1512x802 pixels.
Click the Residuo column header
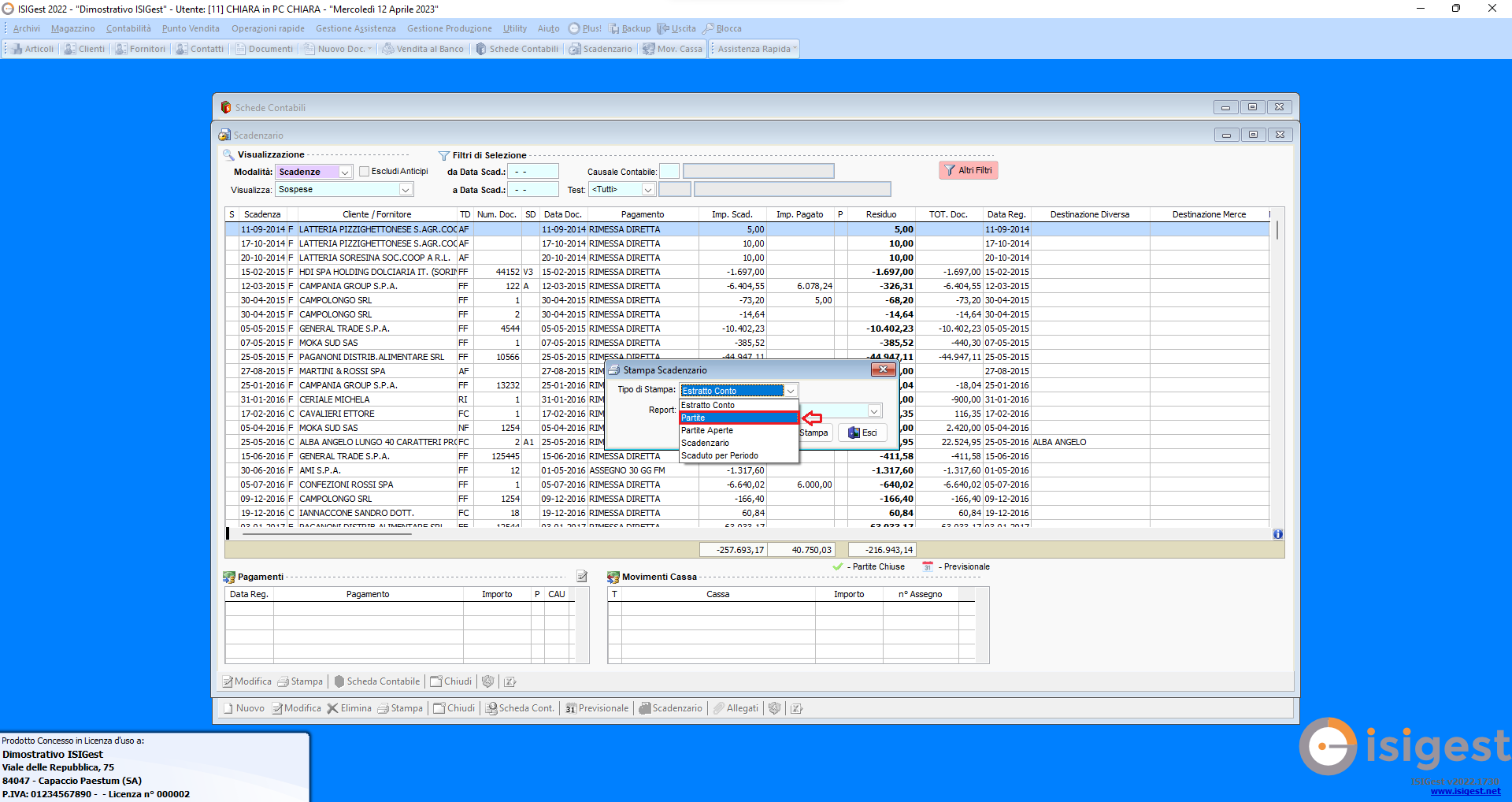[881, 214]
